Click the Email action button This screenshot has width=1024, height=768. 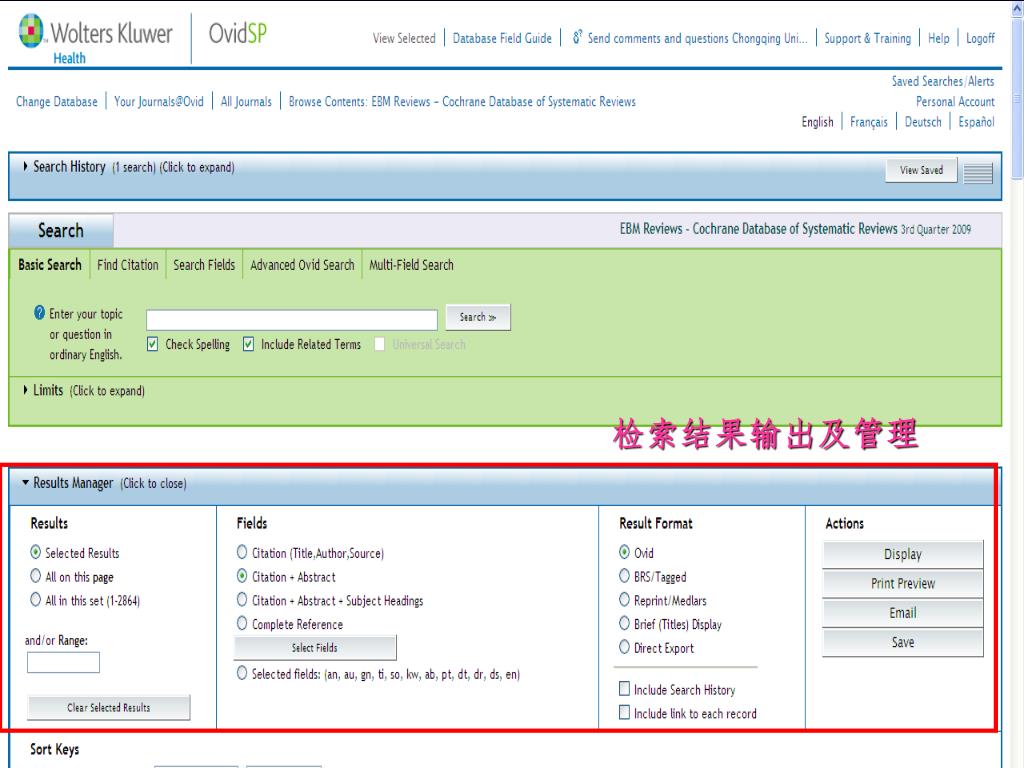tap(903, 613)
